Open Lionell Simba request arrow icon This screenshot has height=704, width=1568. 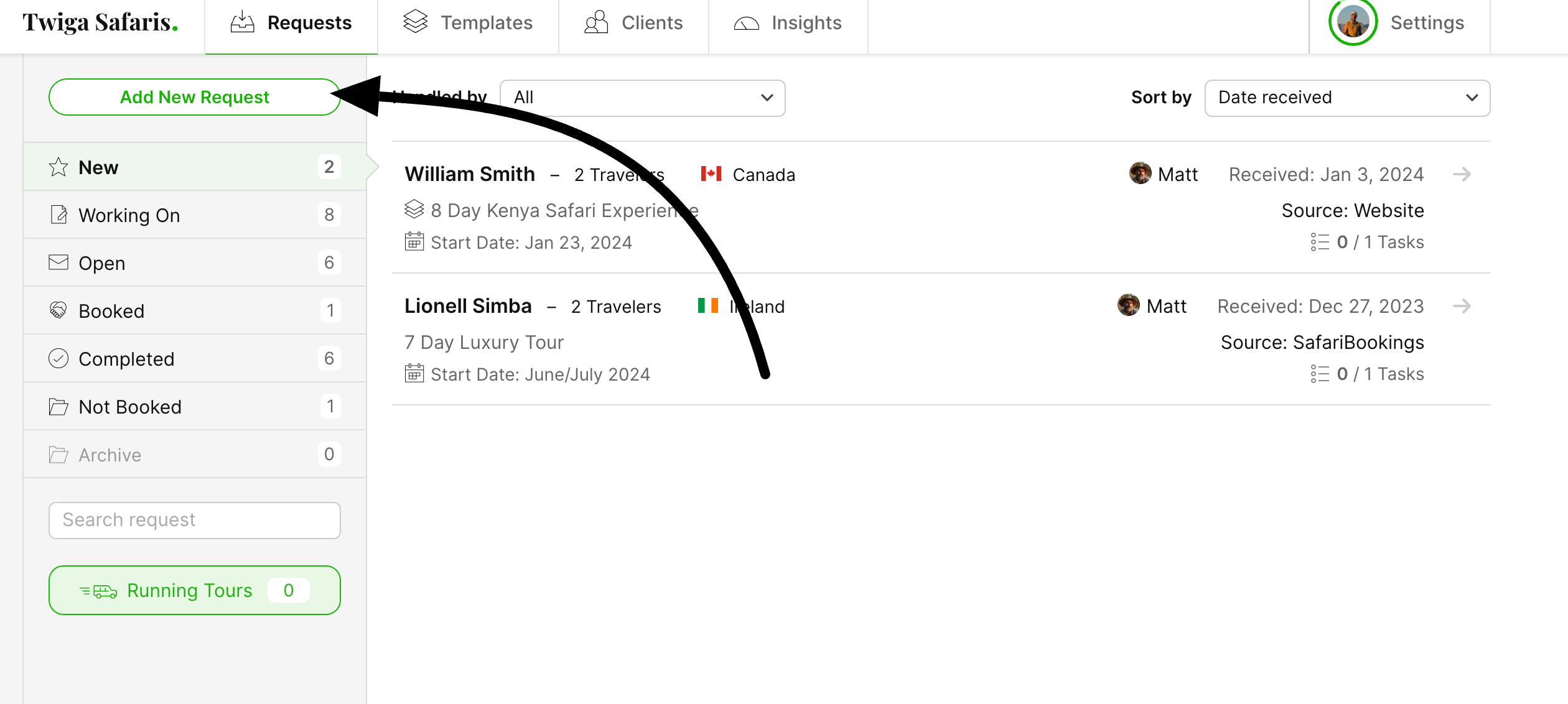click(1462, 306)
